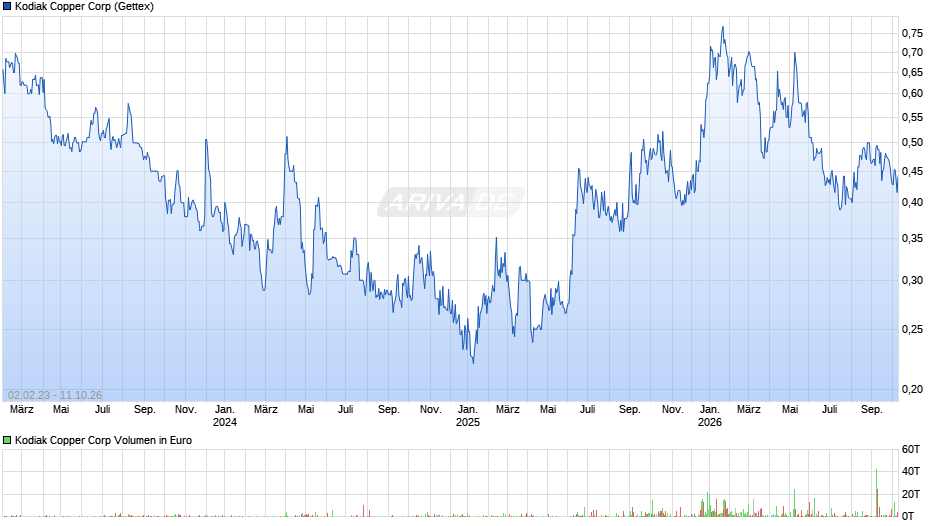940x526 pixels.
Task: Click the 0,55 price axis label
Action: tap(912, 118)
